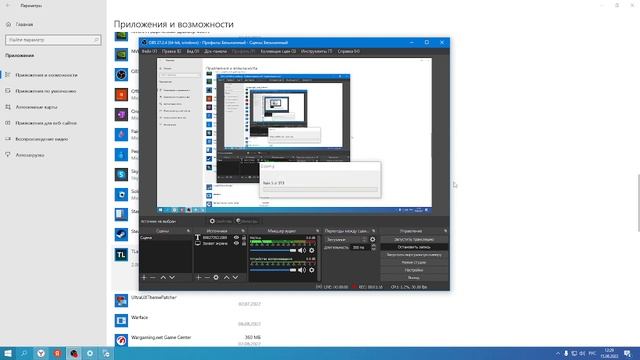Viewport: 640px width, 360px height.
Task: Remove the selected scene with the minus icon
Action: [153, 277]
